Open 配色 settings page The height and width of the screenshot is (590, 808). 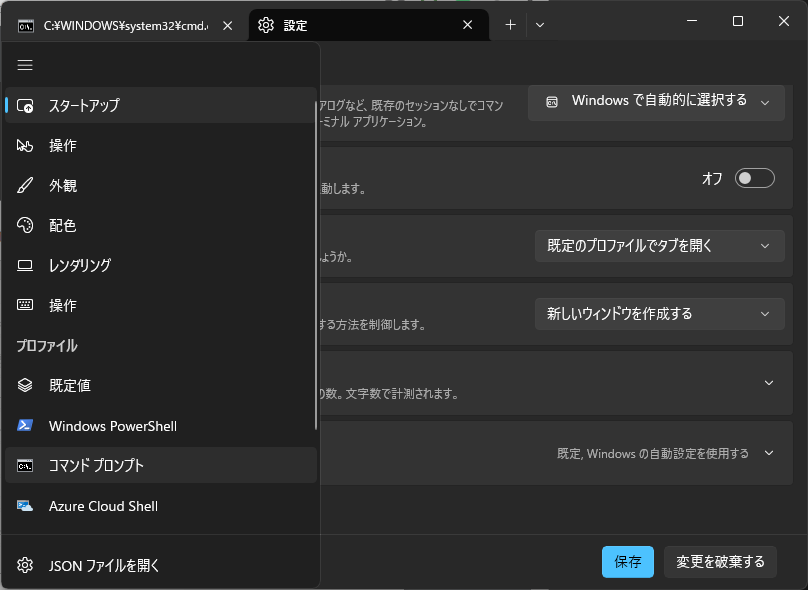click(161, 225)
